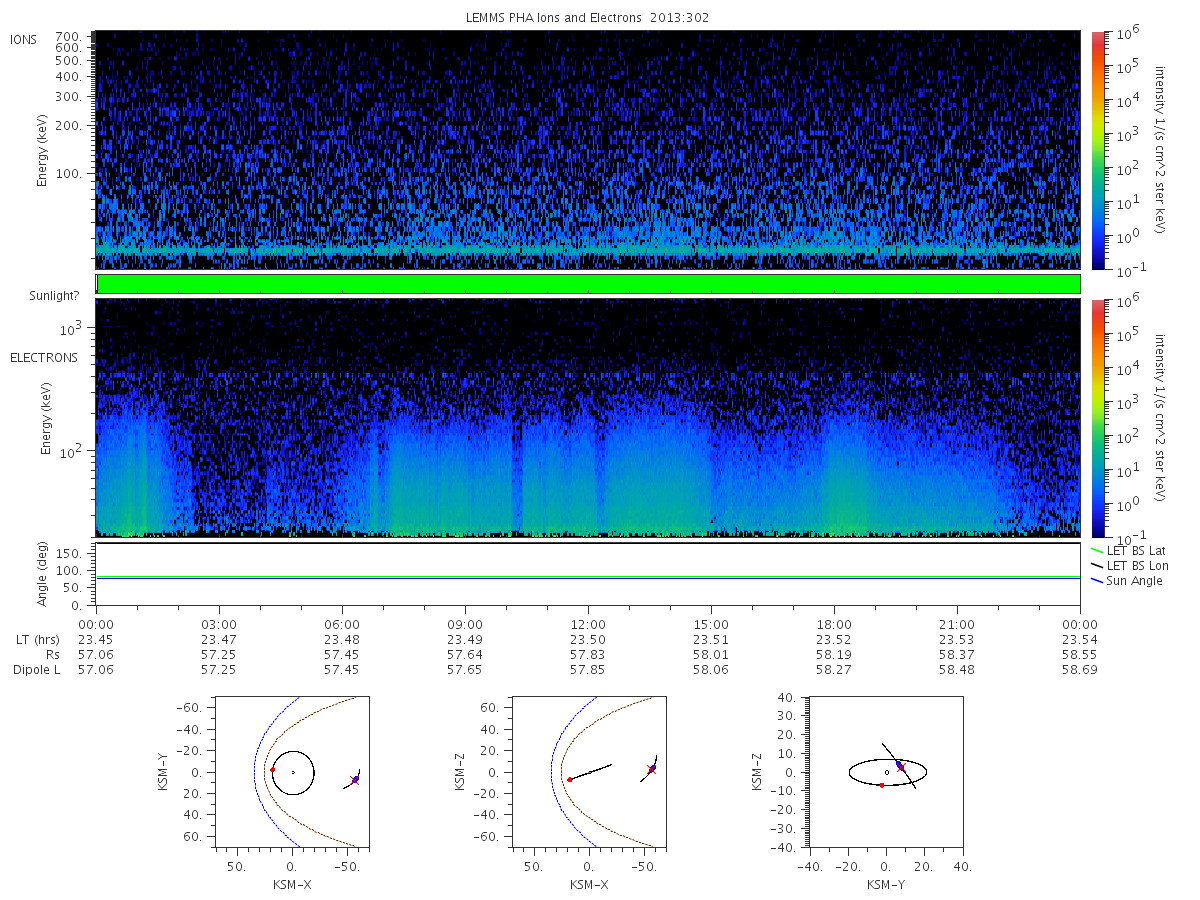The image size is (1200, 900).
Task: Click the IONS panel label
Action: point(24,39)
